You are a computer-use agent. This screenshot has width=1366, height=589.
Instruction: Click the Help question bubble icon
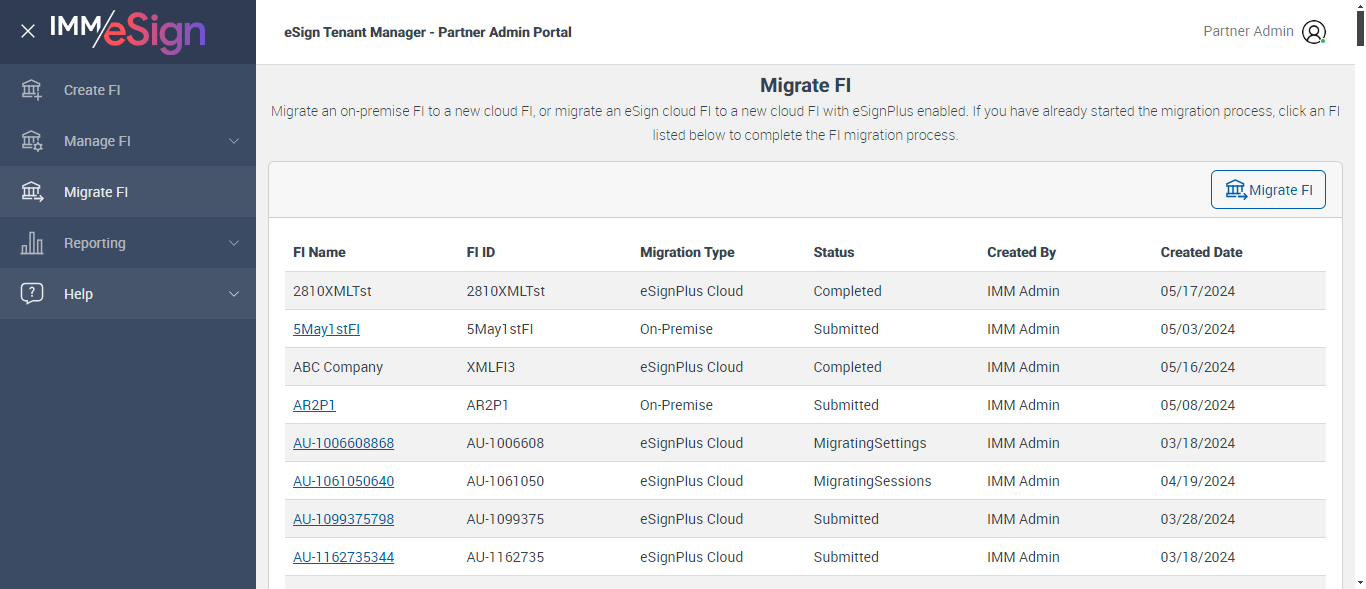tap(32, 294)
